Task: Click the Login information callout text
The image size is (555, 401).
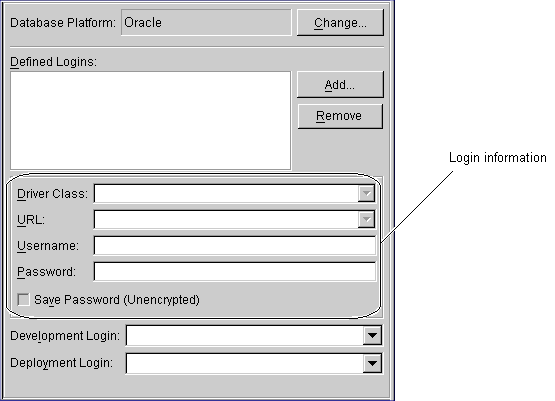Action: point(498,157)
